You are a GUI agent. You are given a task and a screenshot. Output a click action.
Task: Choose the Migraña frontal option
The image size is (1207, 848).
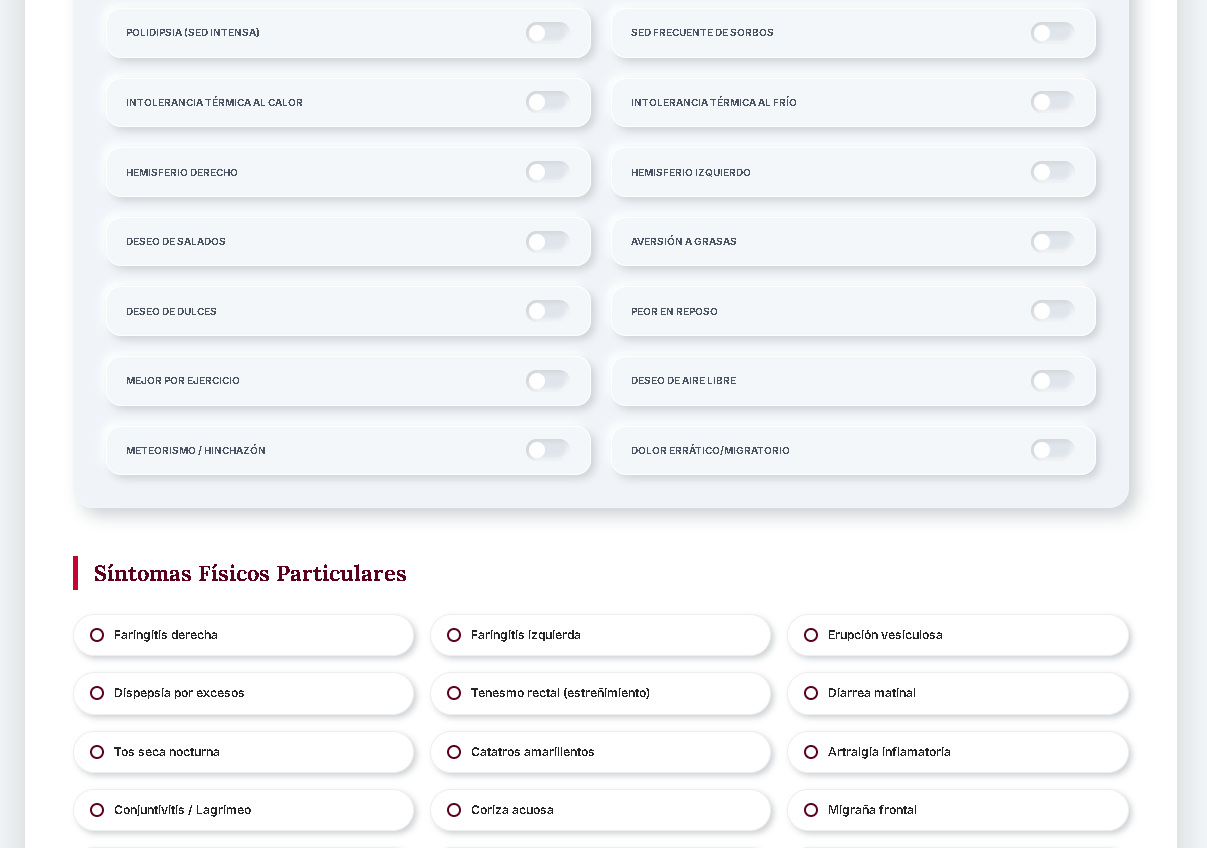point(811,810)
